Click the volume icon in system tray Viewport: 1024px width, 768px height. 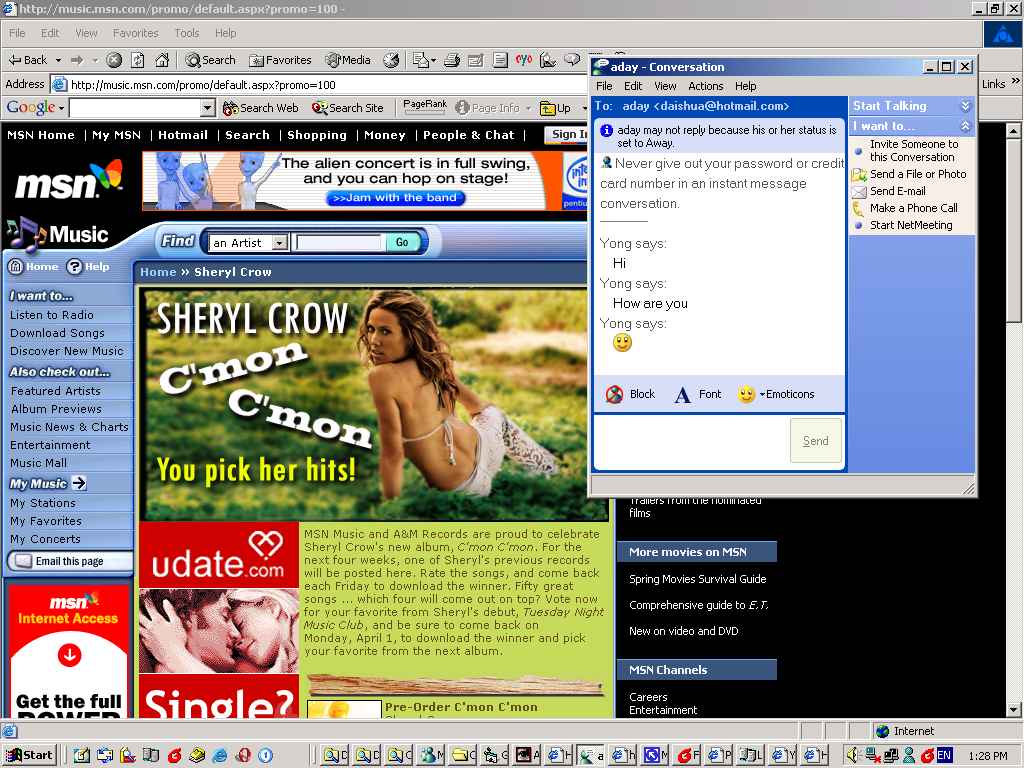pyautogui.click(x=852, y=755)
